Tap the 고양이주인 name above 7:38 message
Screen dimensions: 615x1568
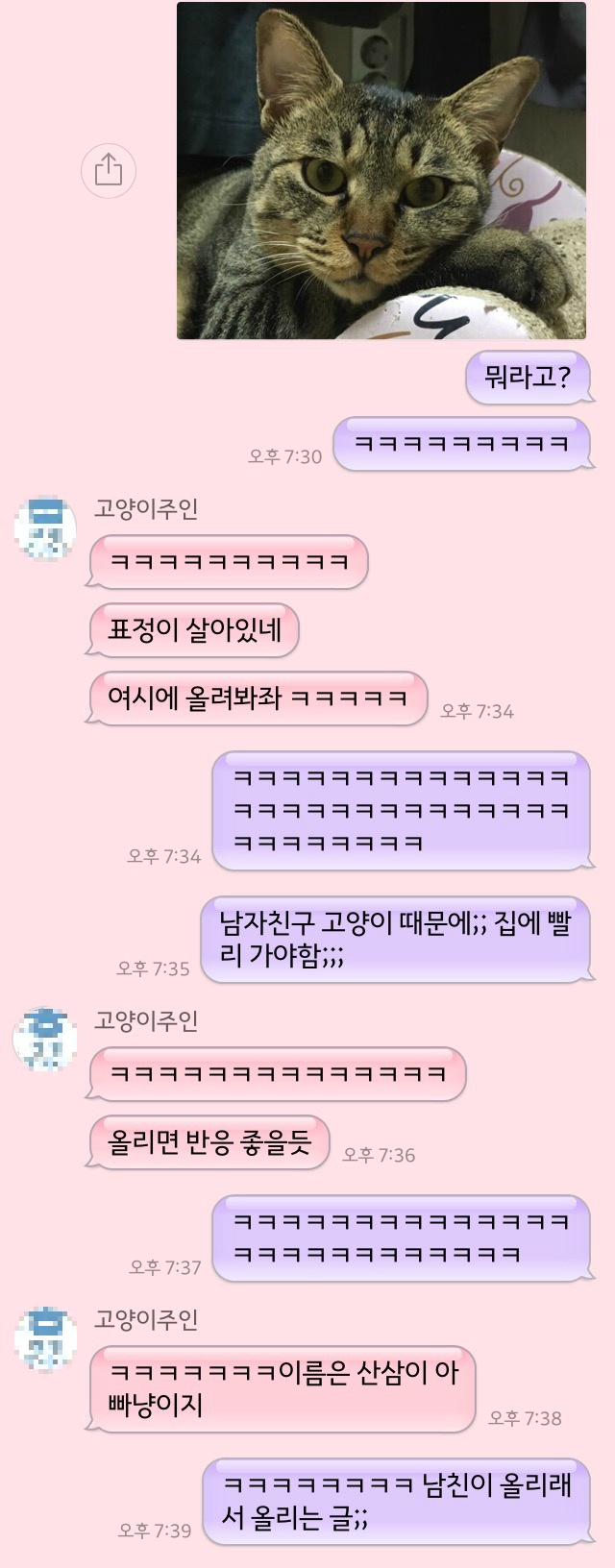tap(146, 1319)
